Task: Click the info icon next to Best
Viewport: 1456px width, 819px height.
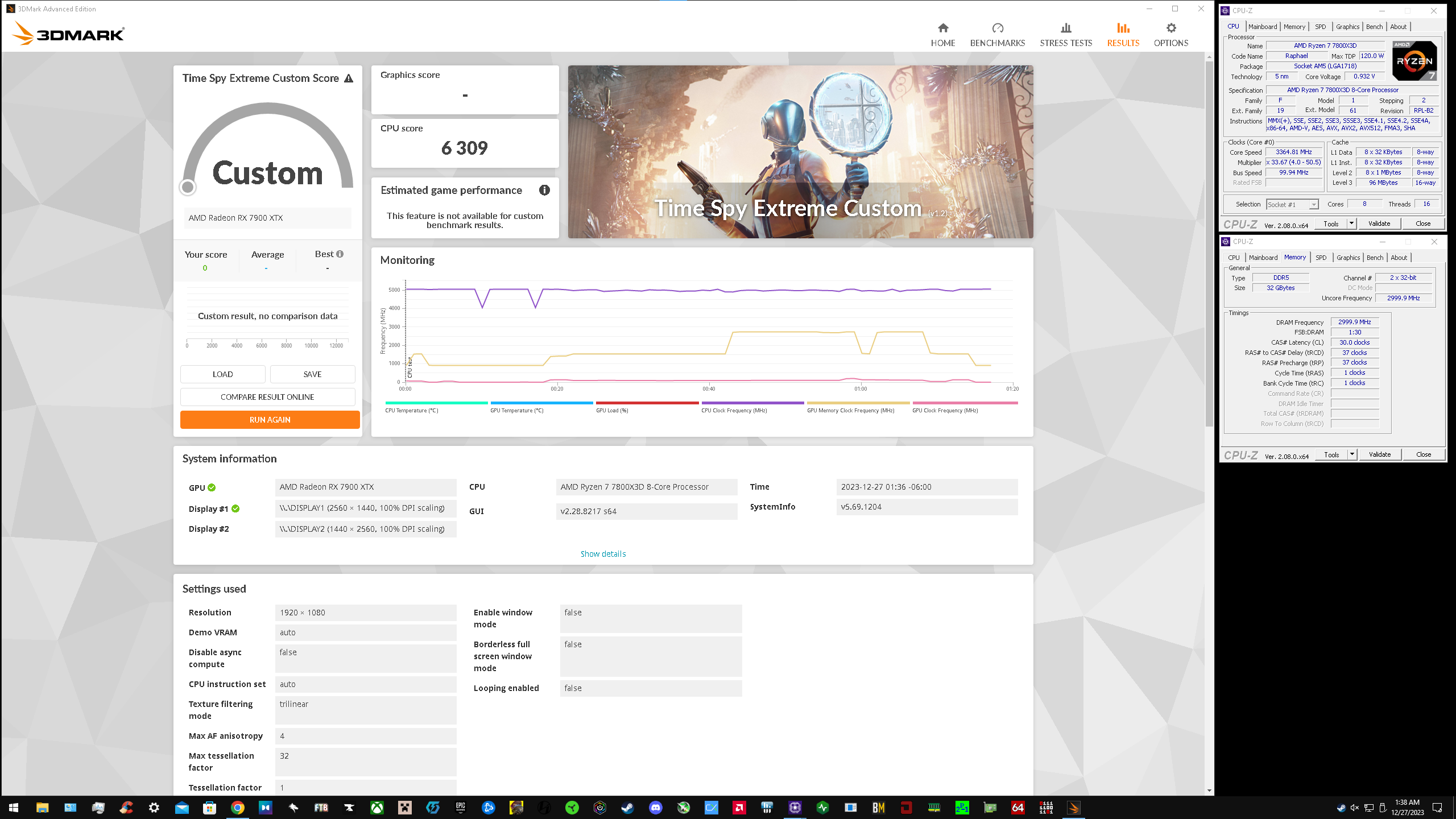Action: point(340,254)
